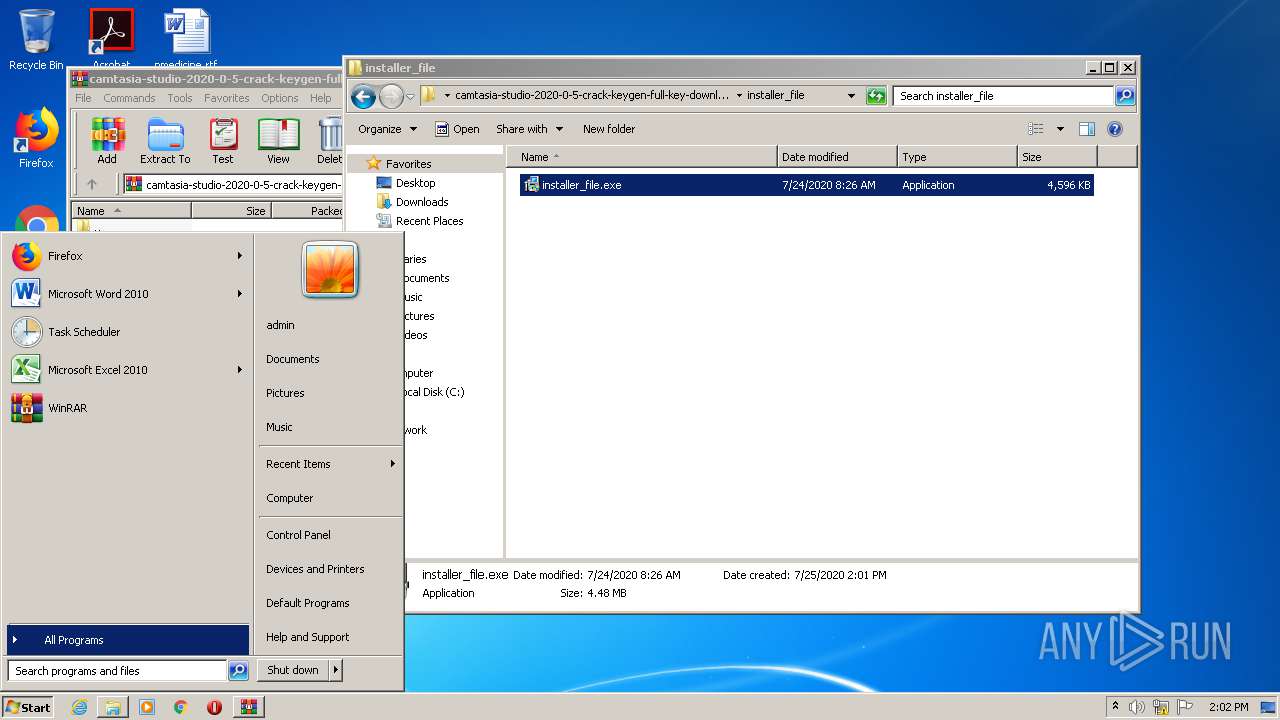This screenshot has width=1280, height=720.
Task: Expand Microsoft Excel 2010 jump list
Action: tap(240, 370)
